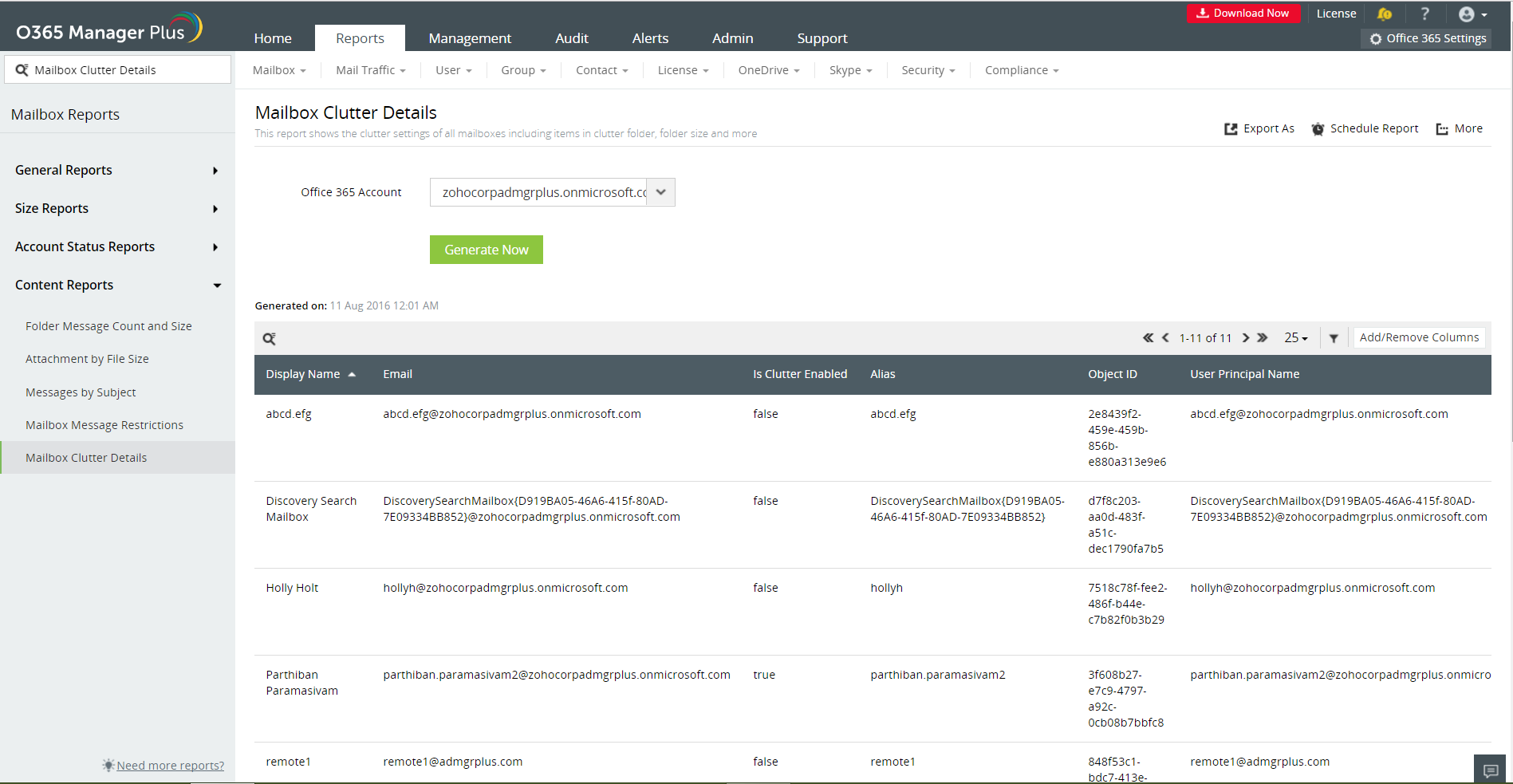
Task: Sort by the Alias column header
Action: (x=883, y=374)
